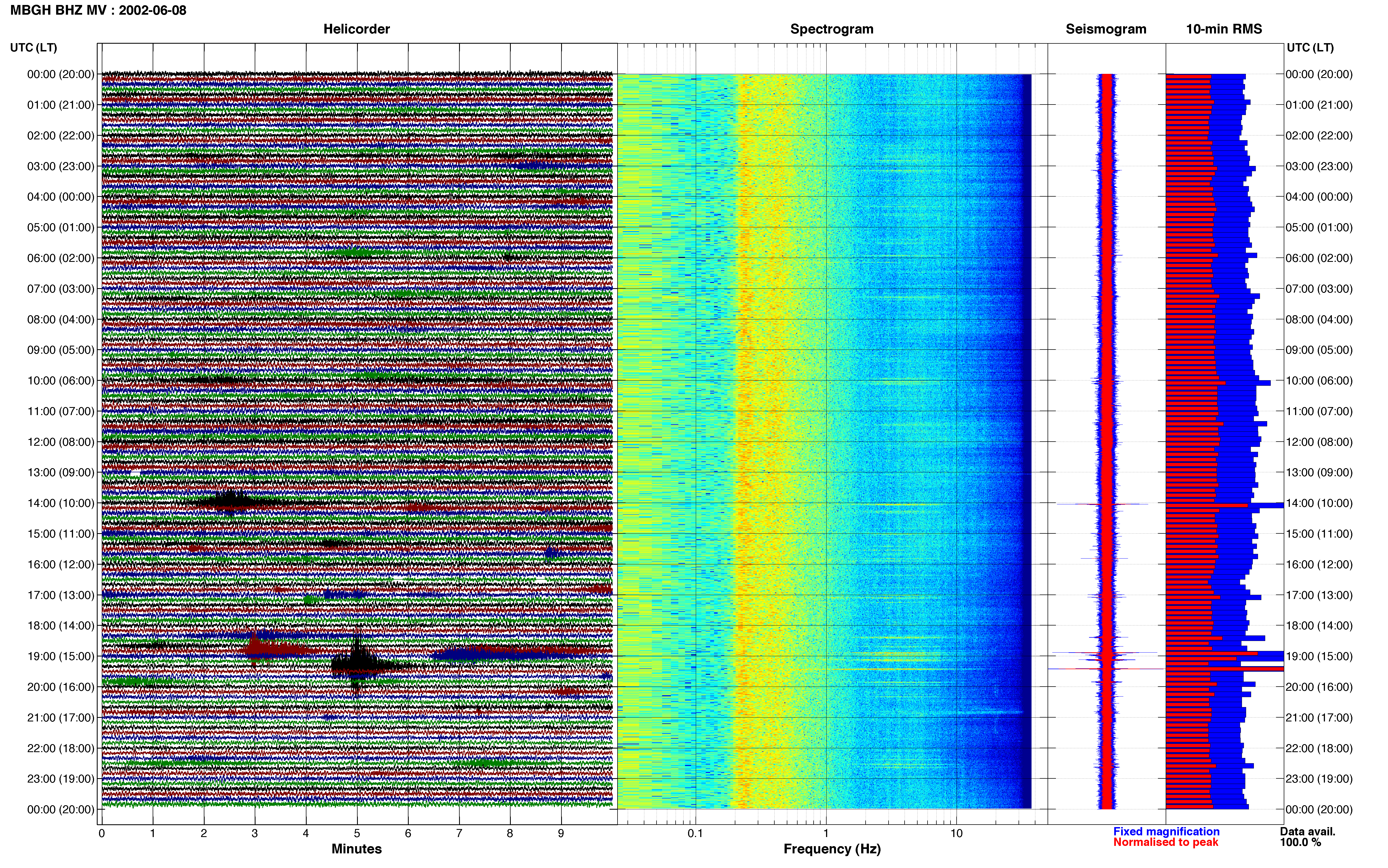The image size is (1388, 868).
Task: Click the title 'MBGH BHZ MV : 2002-06-08'
Action: pyautogui.click(x=98, y=10)
